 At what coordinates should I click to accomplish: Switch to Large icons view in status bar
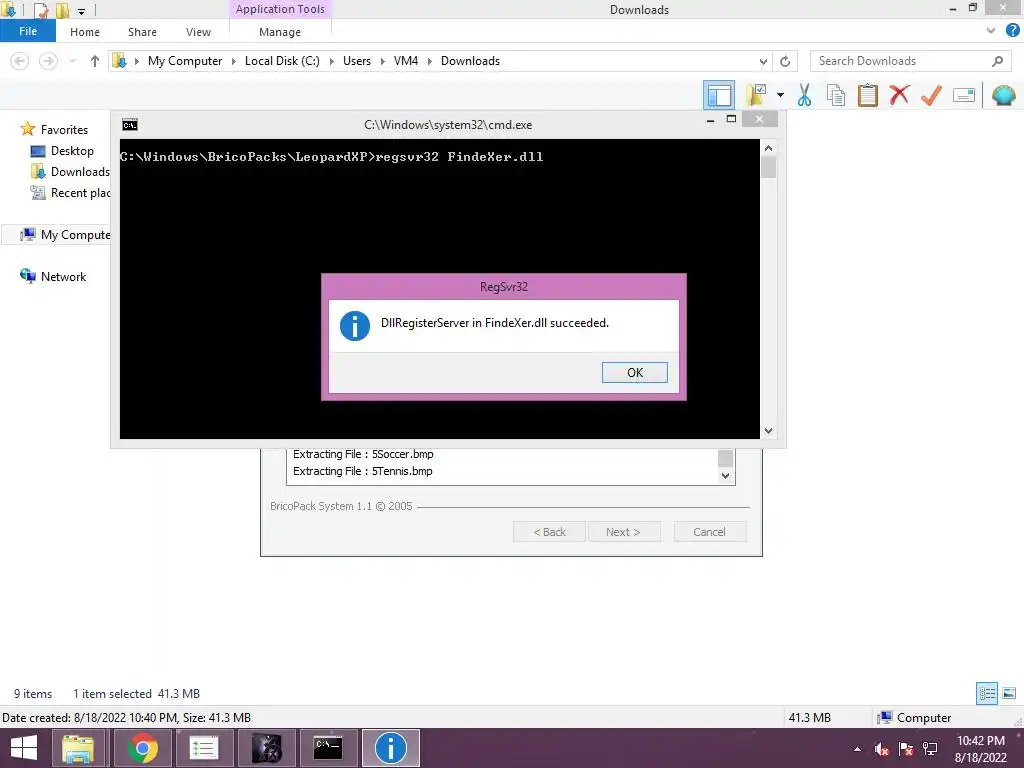point(1009,693)
